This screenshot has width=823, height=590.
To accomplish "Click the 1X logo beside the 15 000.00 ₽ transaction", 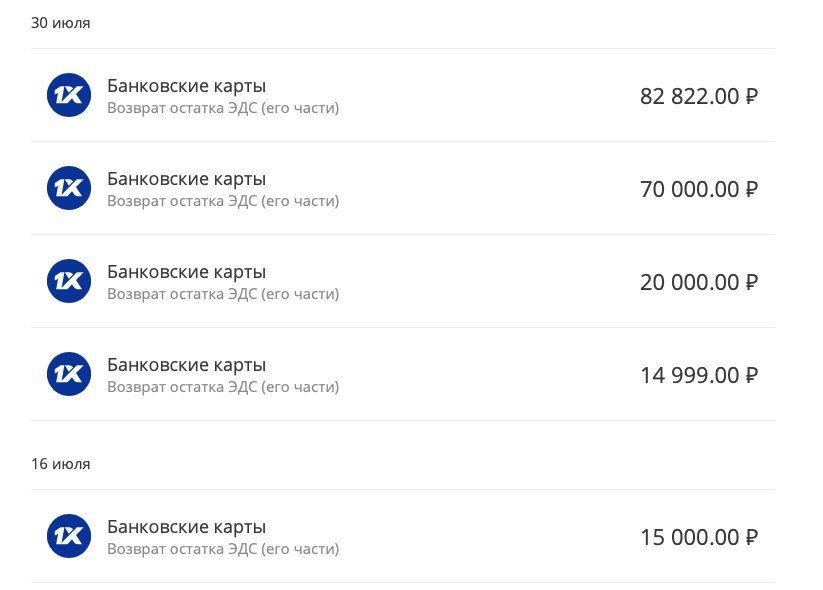I will [x=69, y=536].
